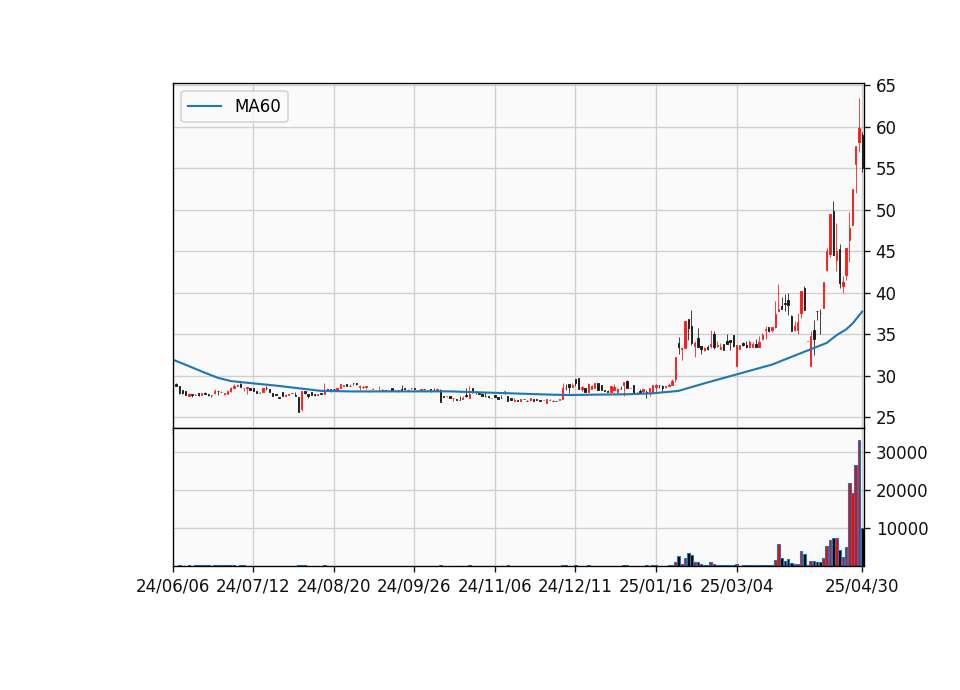Click the 24/08/20 date label
Image resolution: width=960 pixels, height=690 pixels.
[334, 586]
